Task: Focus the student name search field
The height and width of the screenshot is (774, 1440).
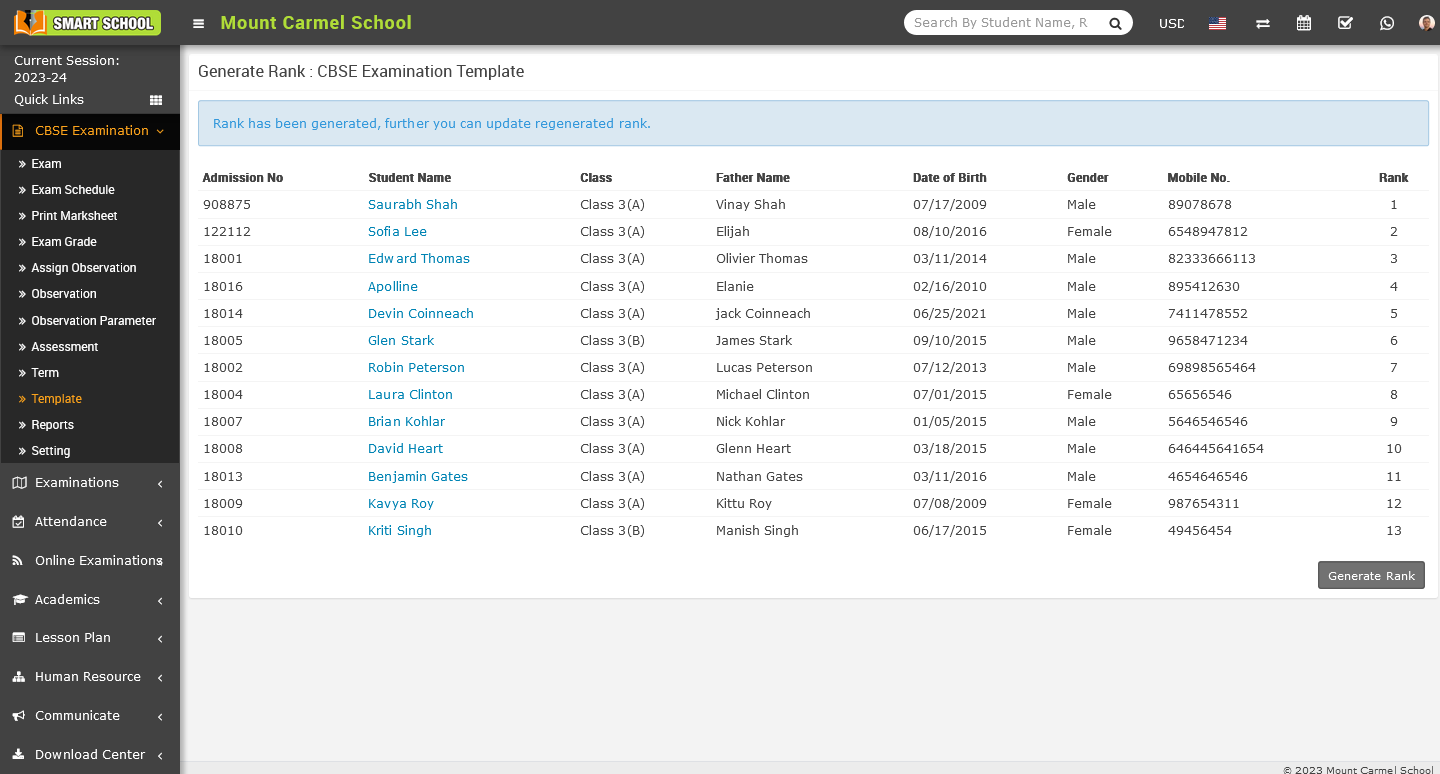Action: click(1000, 23)
